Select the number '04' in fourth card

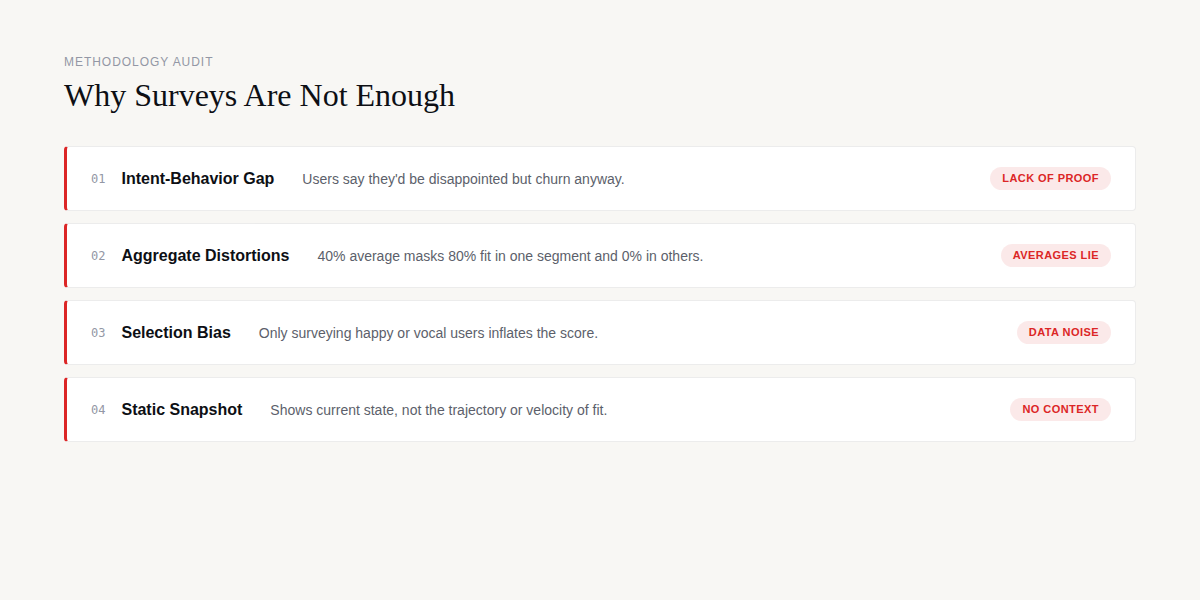[98, 410]
